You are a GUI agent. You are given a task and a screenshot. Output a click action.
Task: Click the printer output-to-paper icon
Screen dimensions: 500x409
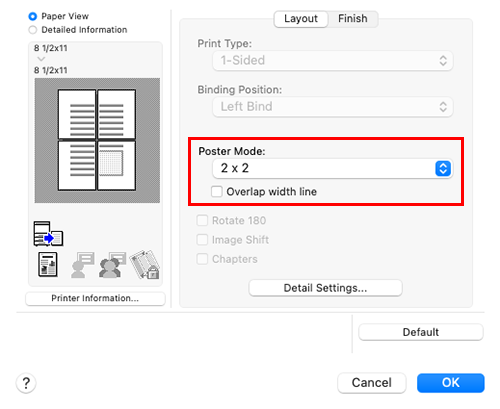(x=48, y=234)
